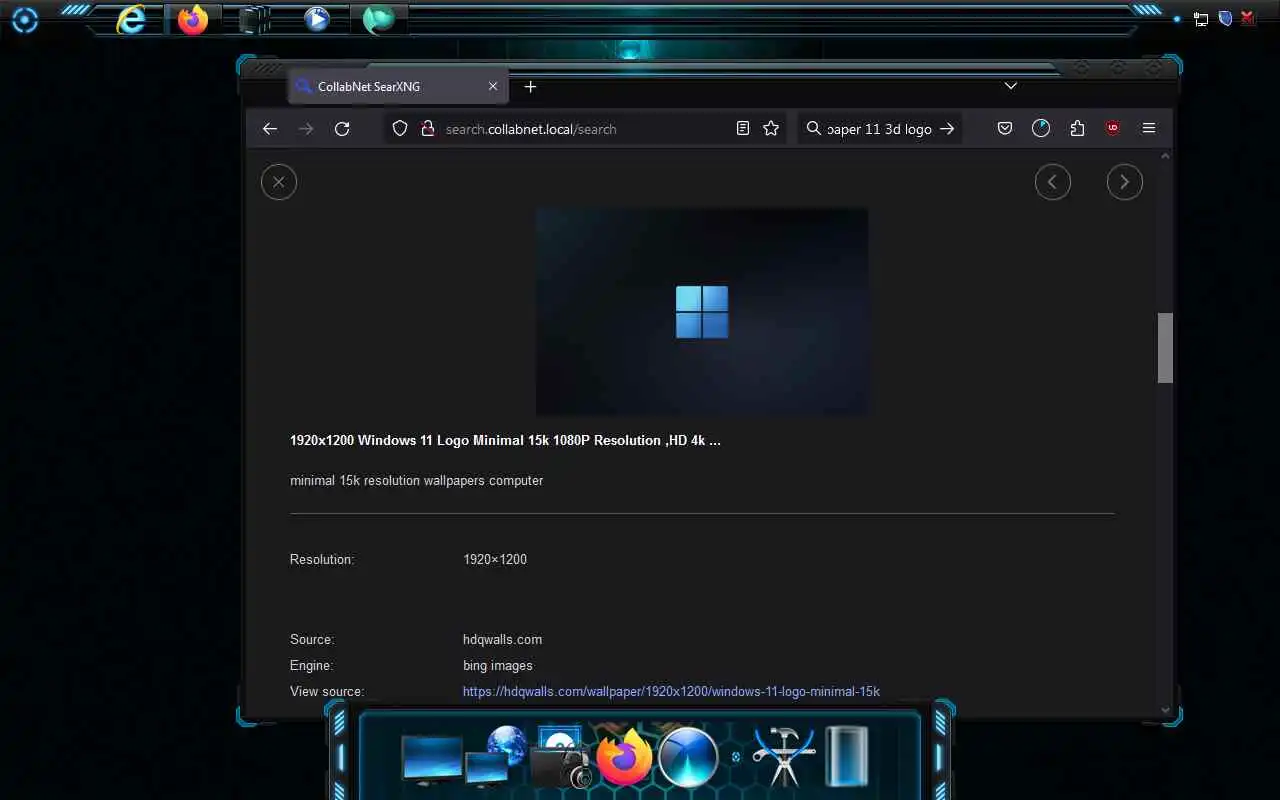This screenshot has height=800, width=1280.
Task: Open the media player icon in top taskbar
Action: tap(317, 19)
